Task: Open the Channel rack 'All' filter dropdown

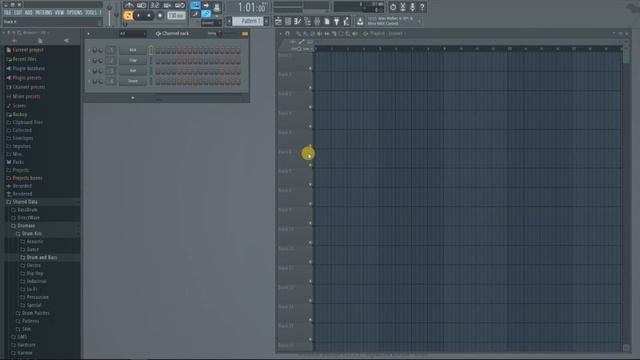Action: click(132, 33)
